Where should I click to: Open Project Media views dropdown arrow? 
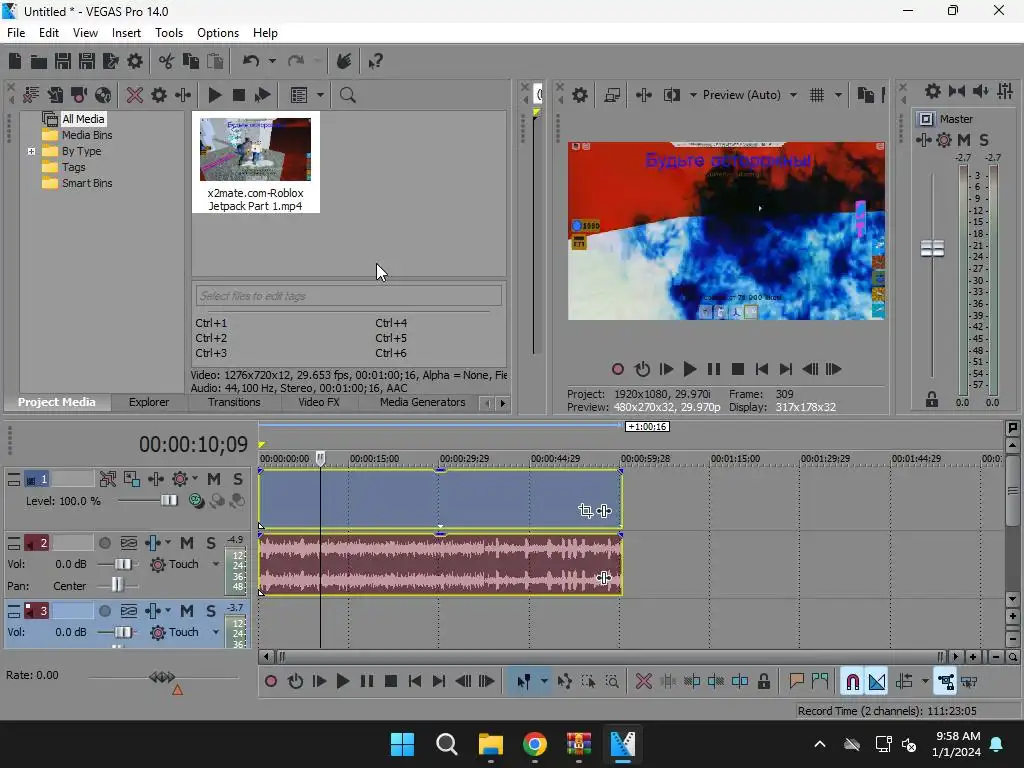tap(320, 95)
